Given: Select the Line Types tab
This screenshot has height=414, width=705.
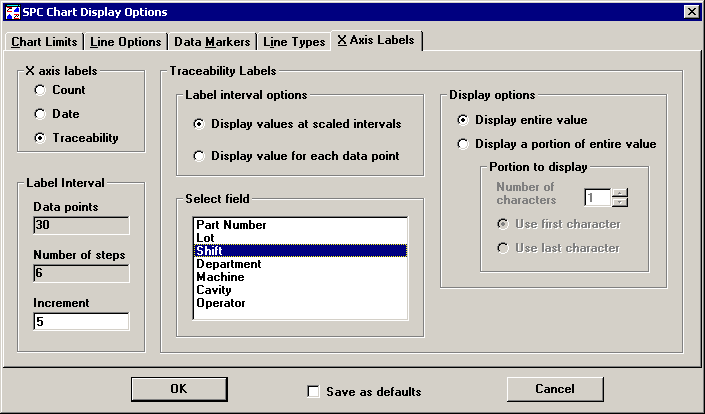Looking at the screenshot, I should 293,42.
